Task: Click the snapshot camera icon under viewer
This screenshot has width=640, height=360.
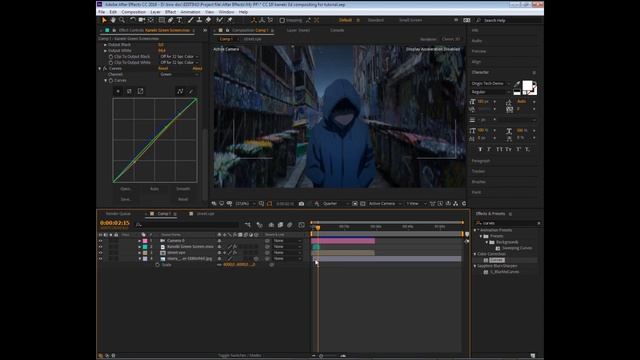Action: [x=301, y=203]
